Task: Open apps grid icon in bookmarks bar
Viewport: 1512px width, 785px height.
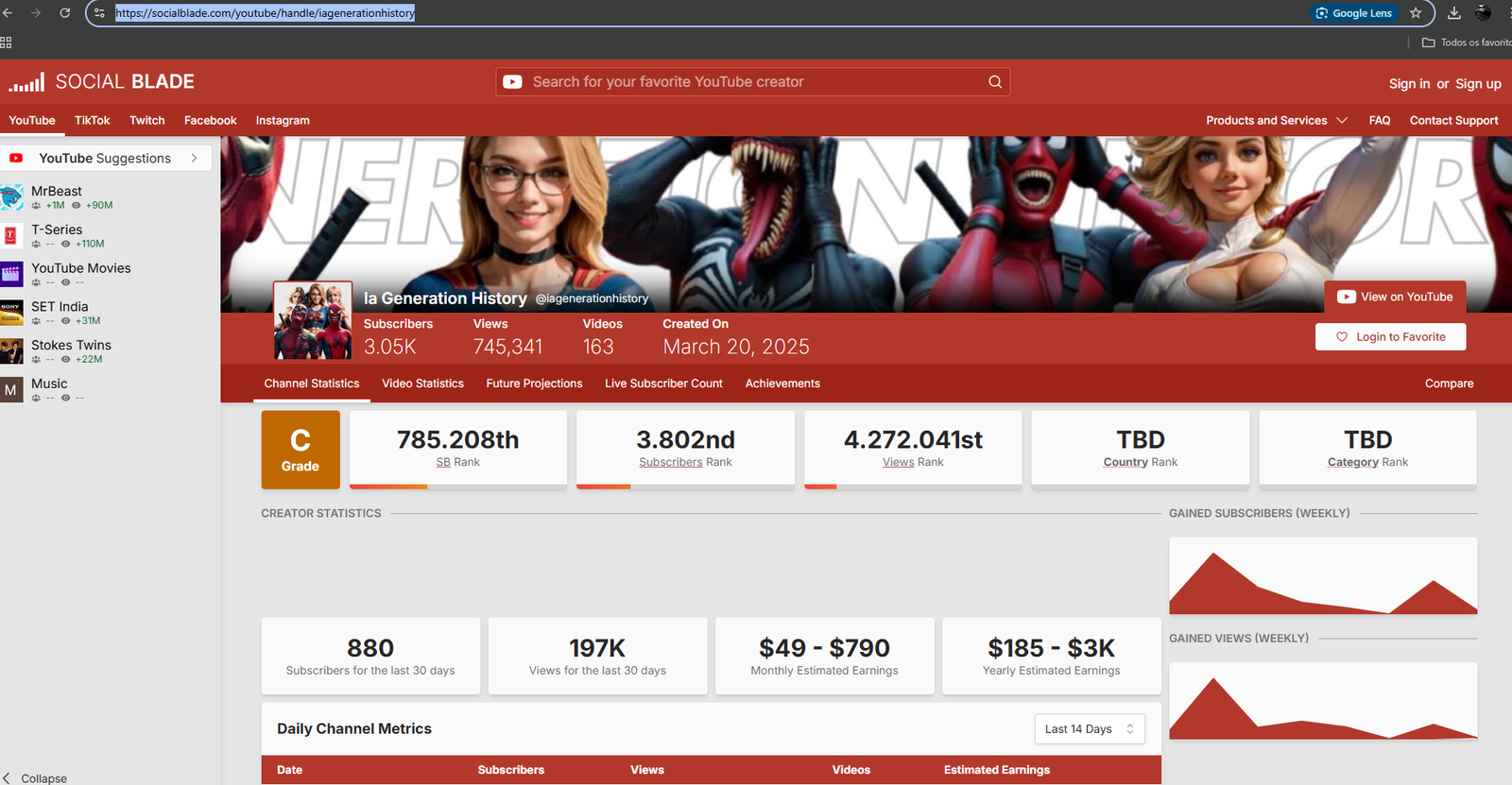Action: (6, 43)
